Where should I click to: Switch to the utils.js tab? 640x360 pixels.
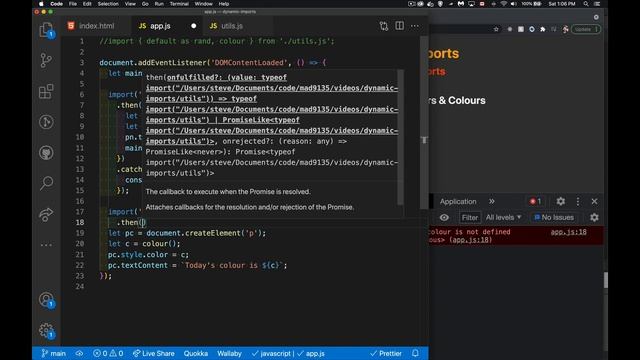click(232, 26)
